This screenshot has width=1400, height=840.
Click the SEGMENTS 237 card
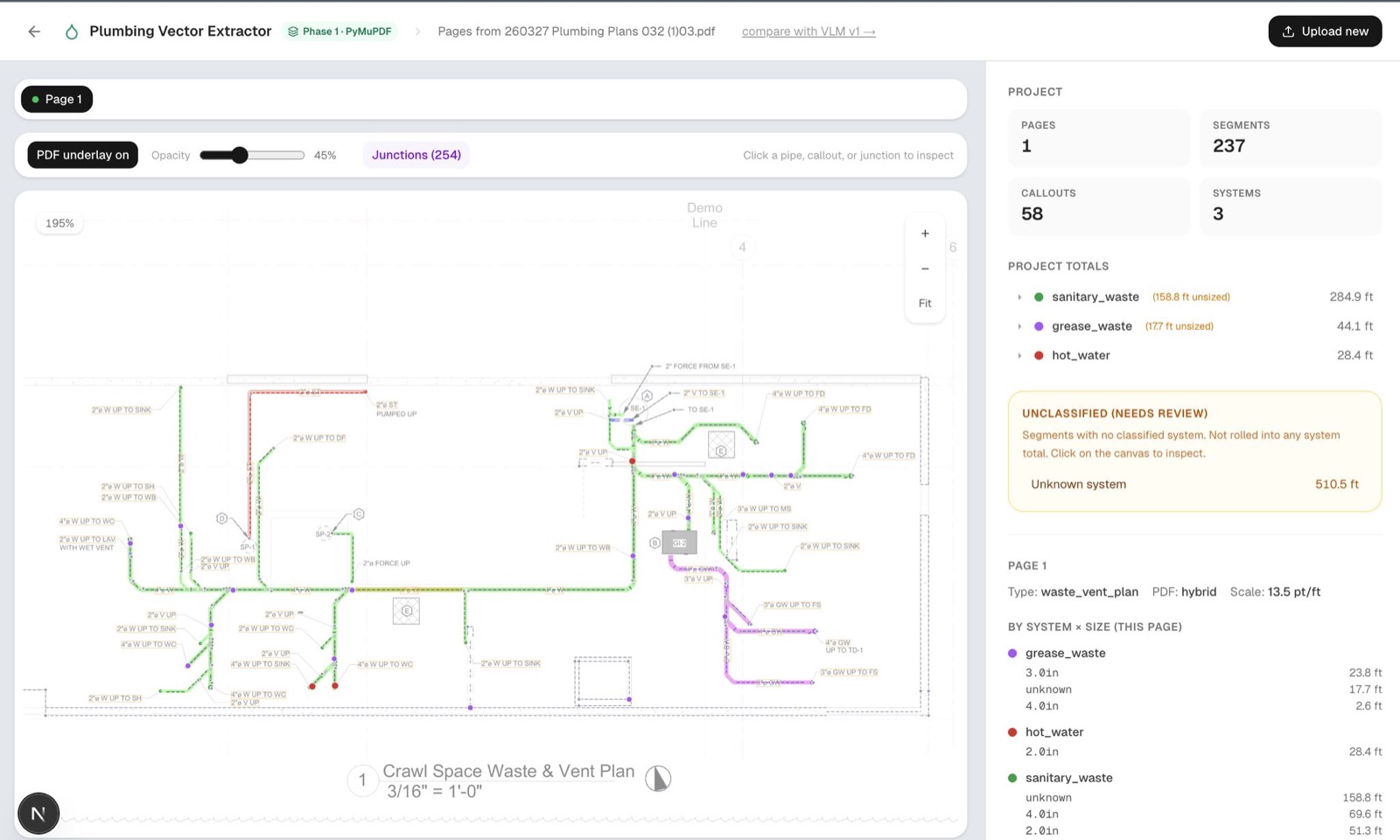coord(1291,137)
